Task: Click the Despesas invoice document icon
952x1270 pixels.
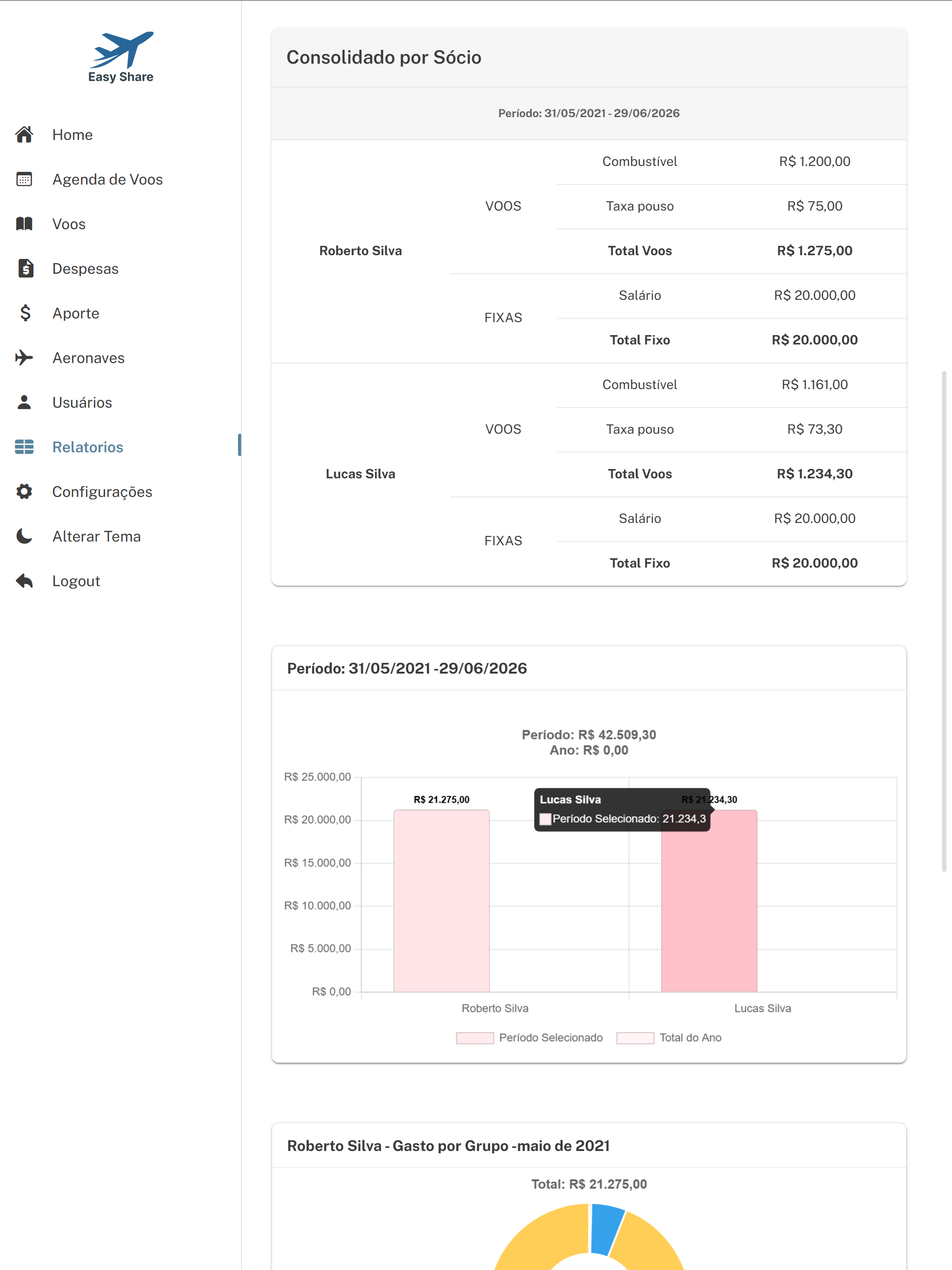Action: (25, 268)
